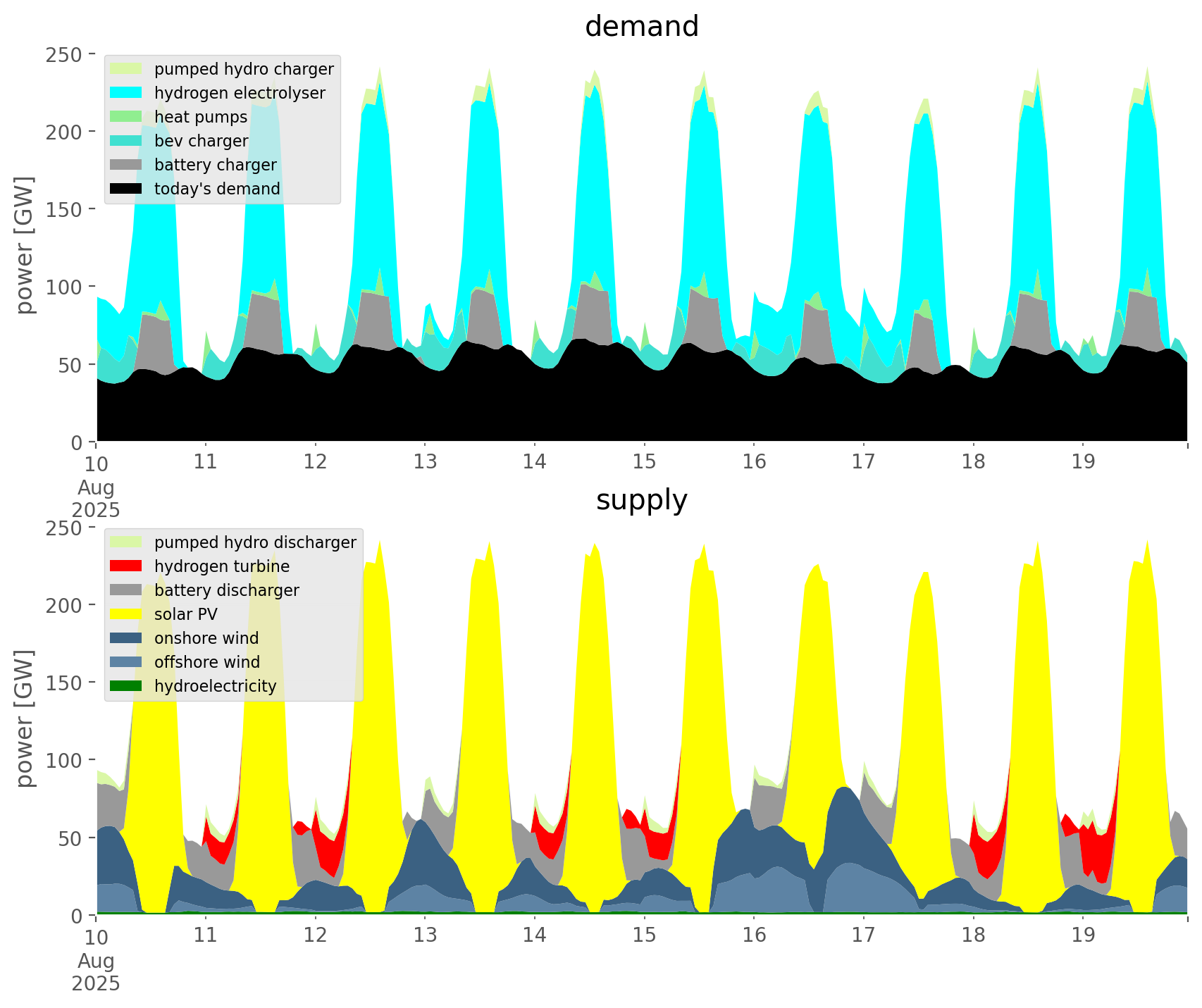The image size is (1202, 1008).
Task: Select the offshore wind legend swatch
Action: point(127,662)
